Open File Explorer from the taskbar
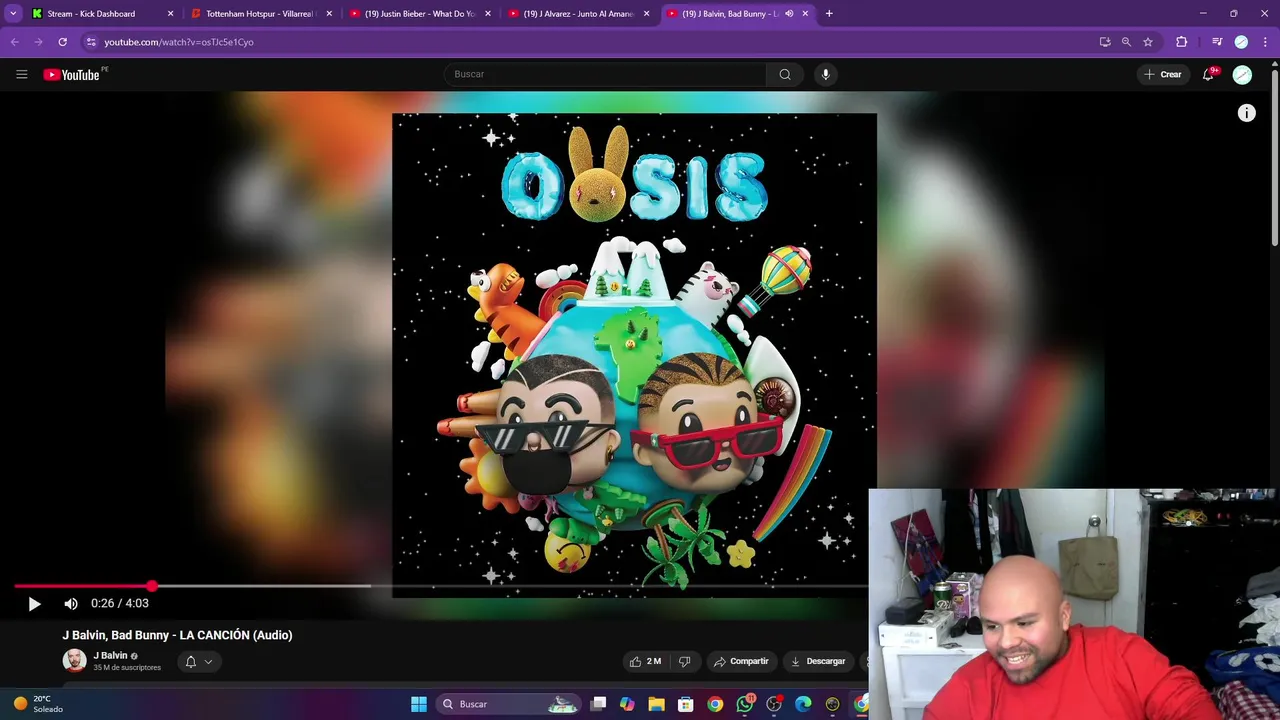This screenshot has height=720, width=1280. (x=656, y=704)
